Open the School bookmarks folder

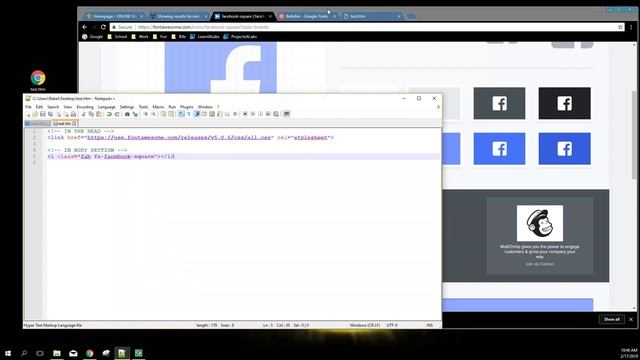pos(117,37)
